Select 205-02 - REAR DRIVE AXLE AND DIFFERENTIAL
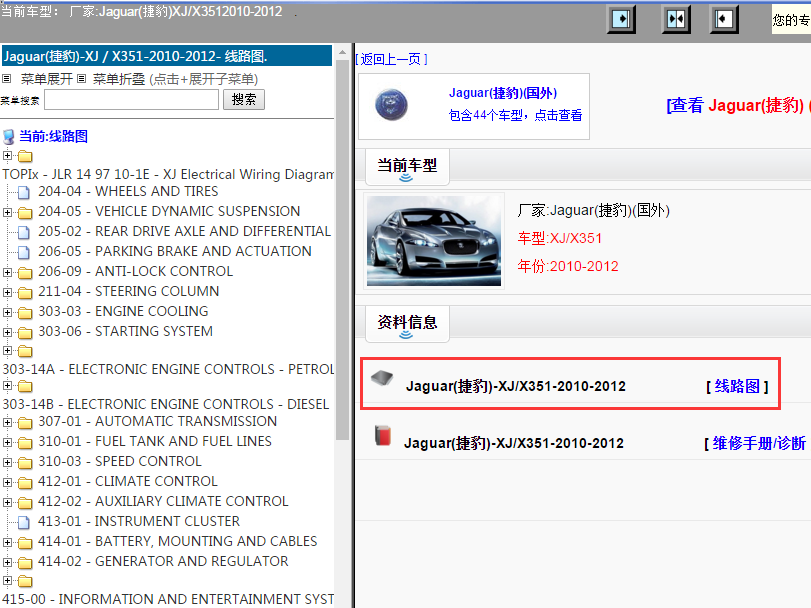Screen dimensions: 811x608 coord(185,231)
